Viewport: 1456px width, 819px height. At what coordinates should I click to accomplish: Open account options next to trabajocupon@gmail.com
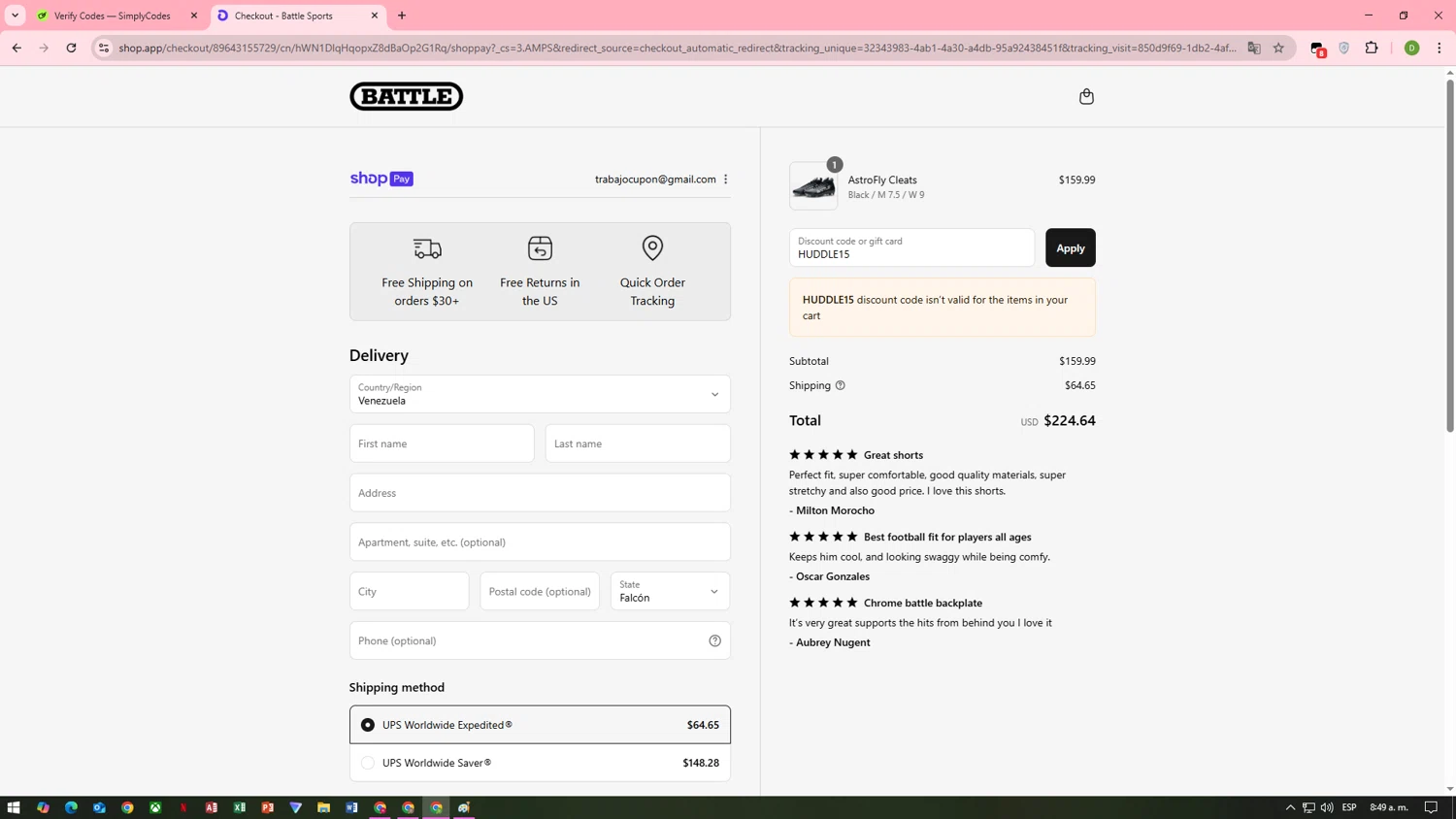click(x=726, y=180)
